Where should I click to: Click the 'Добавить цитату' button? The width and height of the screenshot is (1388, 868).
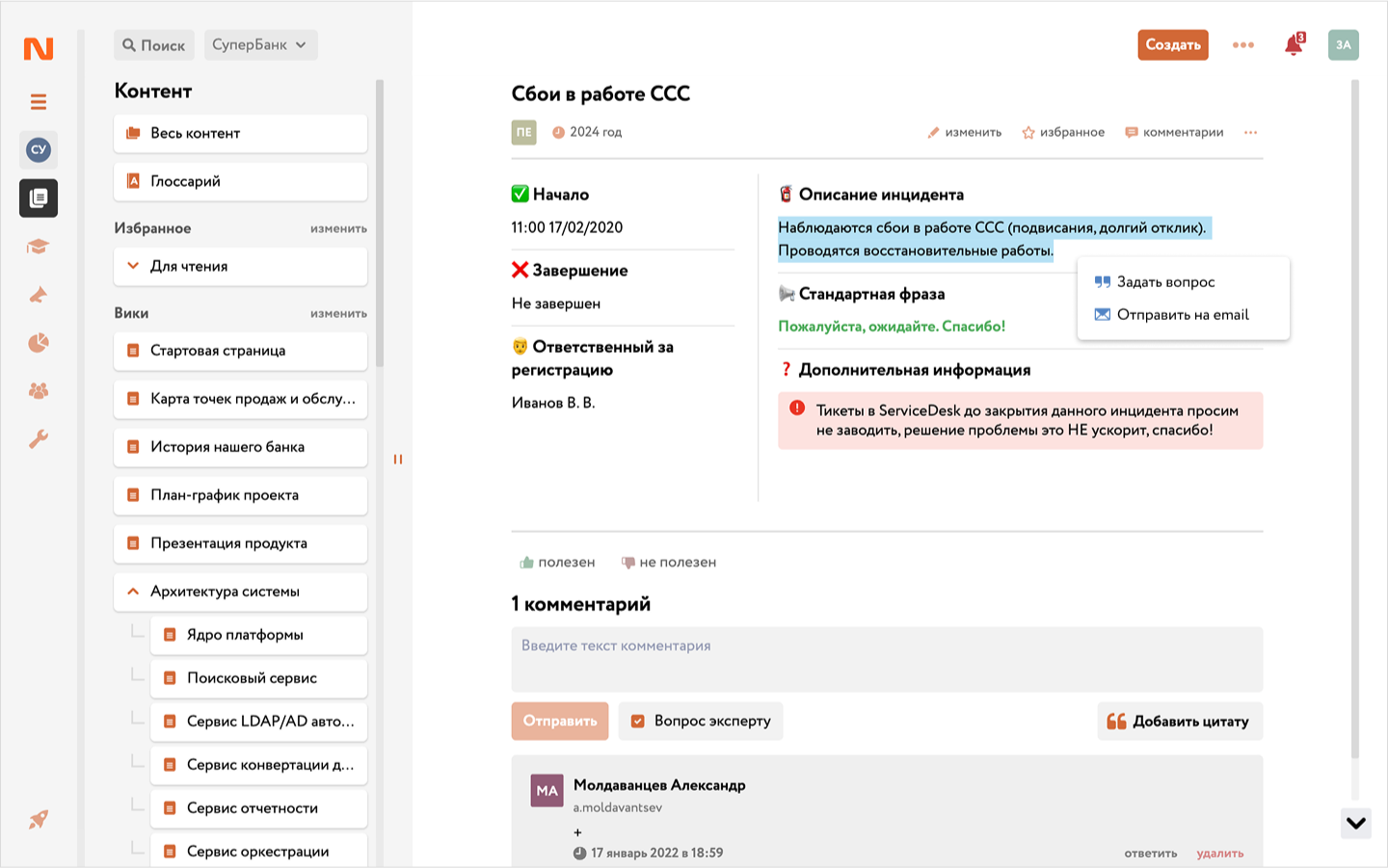(x=1180, y=722)
